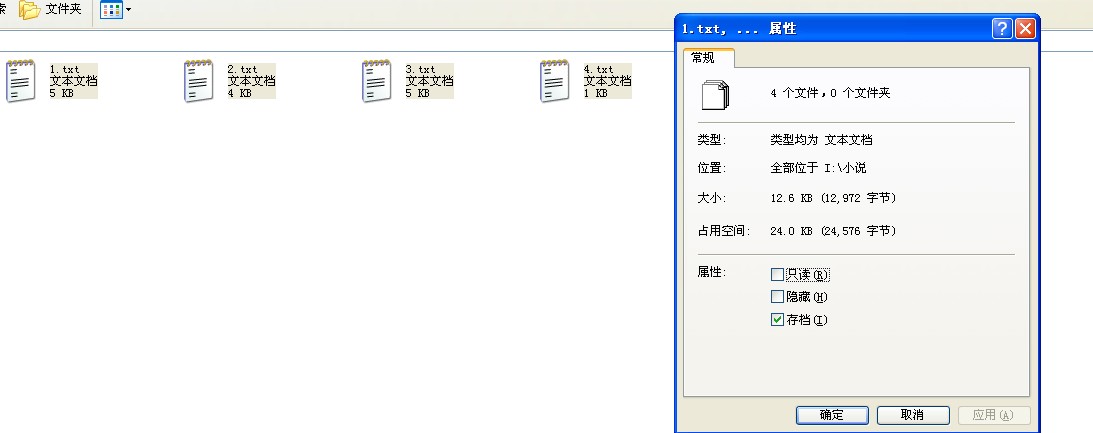Click the 1.txt file name label
Image resolution: width=1093 pixels, height=433 pixels.
[x=65, y=69]
